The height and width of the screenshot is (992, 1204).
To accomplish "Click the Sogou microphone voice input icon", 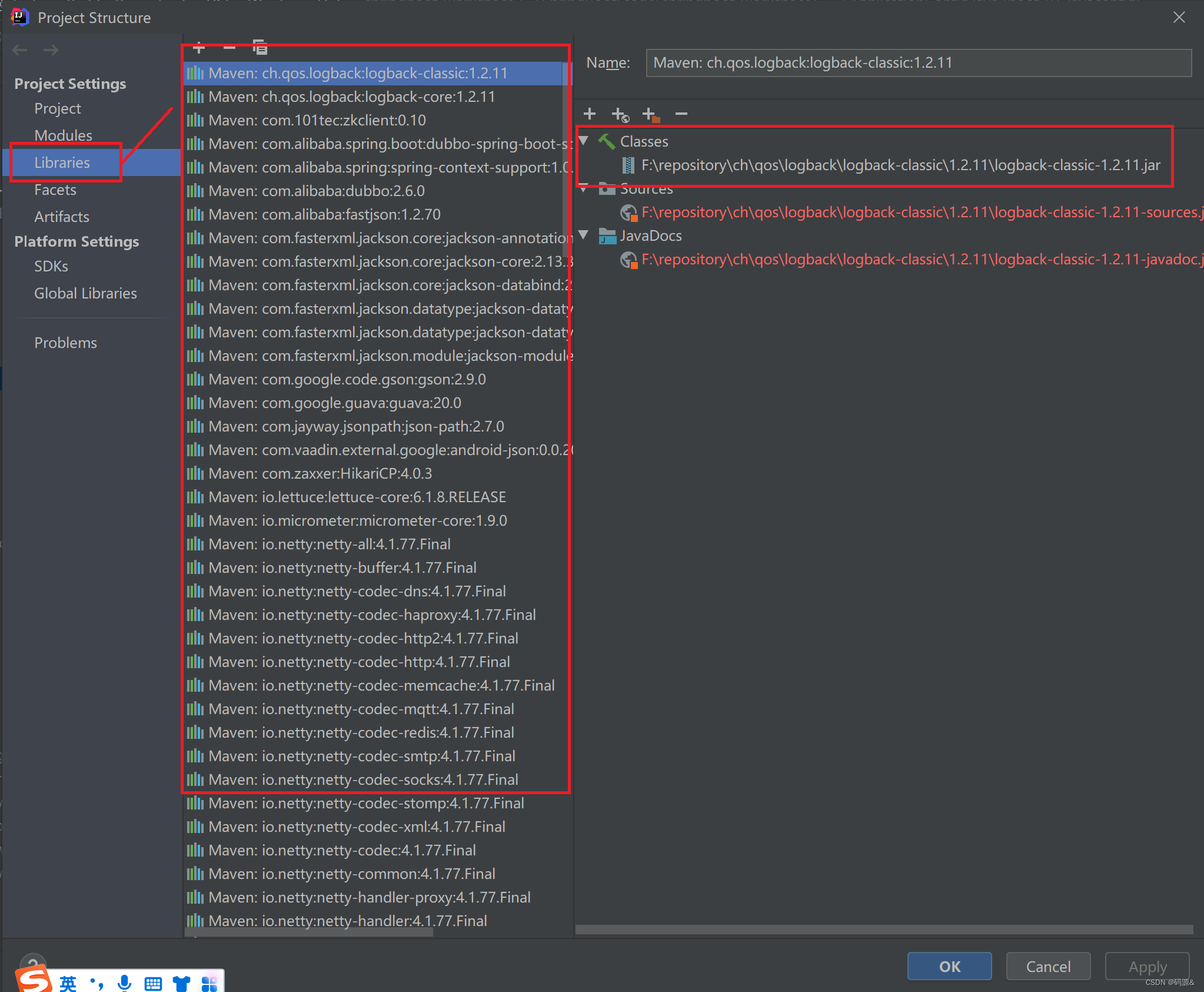I will tap(124, 982).
